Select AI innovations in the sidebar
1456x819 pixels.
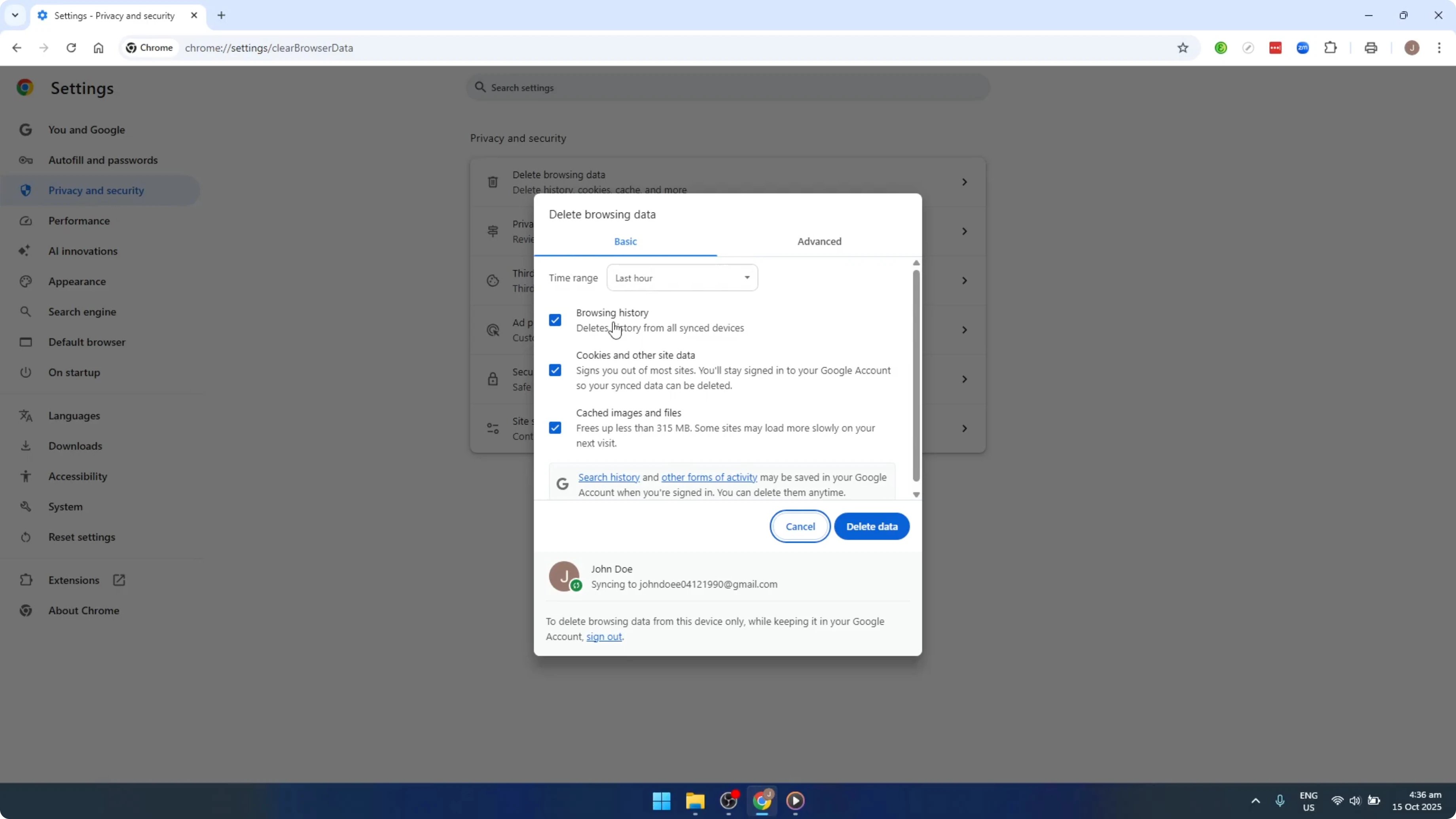coord(83,251)
